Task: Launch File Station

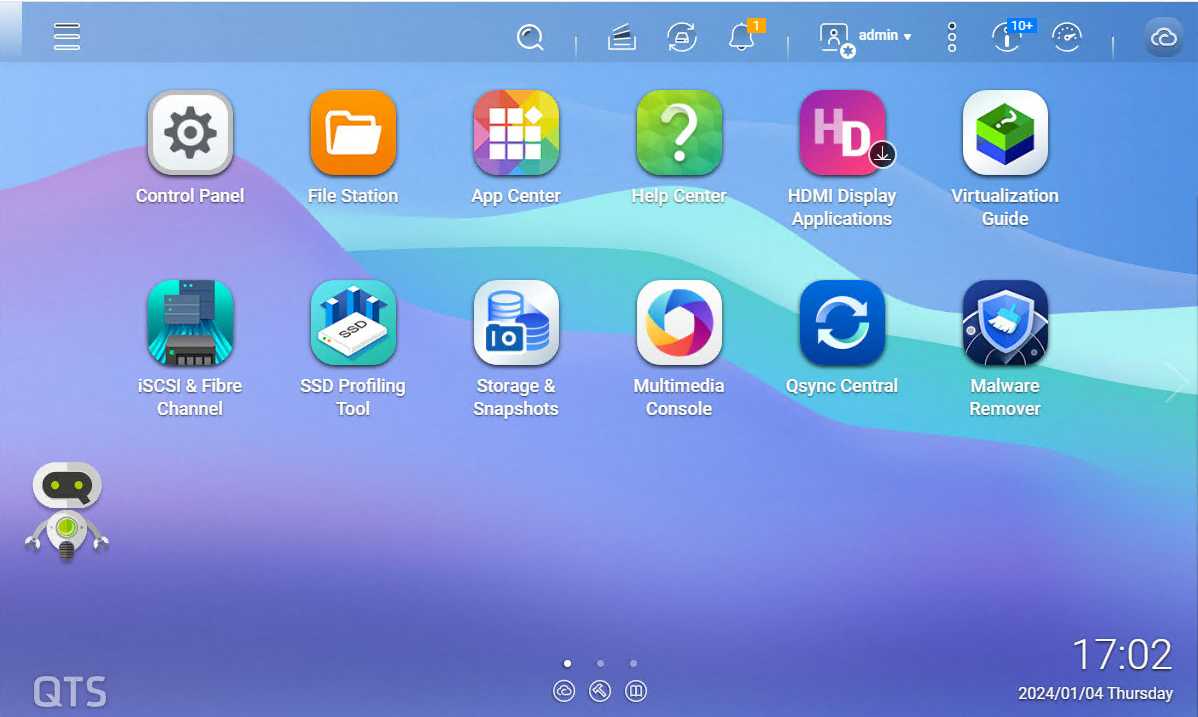Action: pyautogui.click(x=353, y=133)
